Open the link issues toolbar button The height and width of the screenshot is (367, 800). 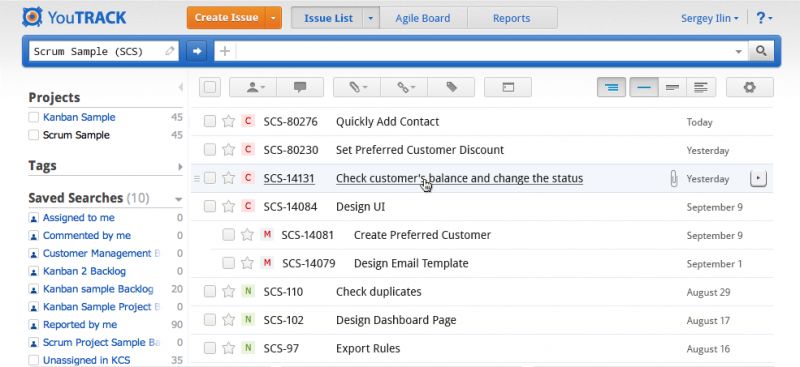point(404,87)
